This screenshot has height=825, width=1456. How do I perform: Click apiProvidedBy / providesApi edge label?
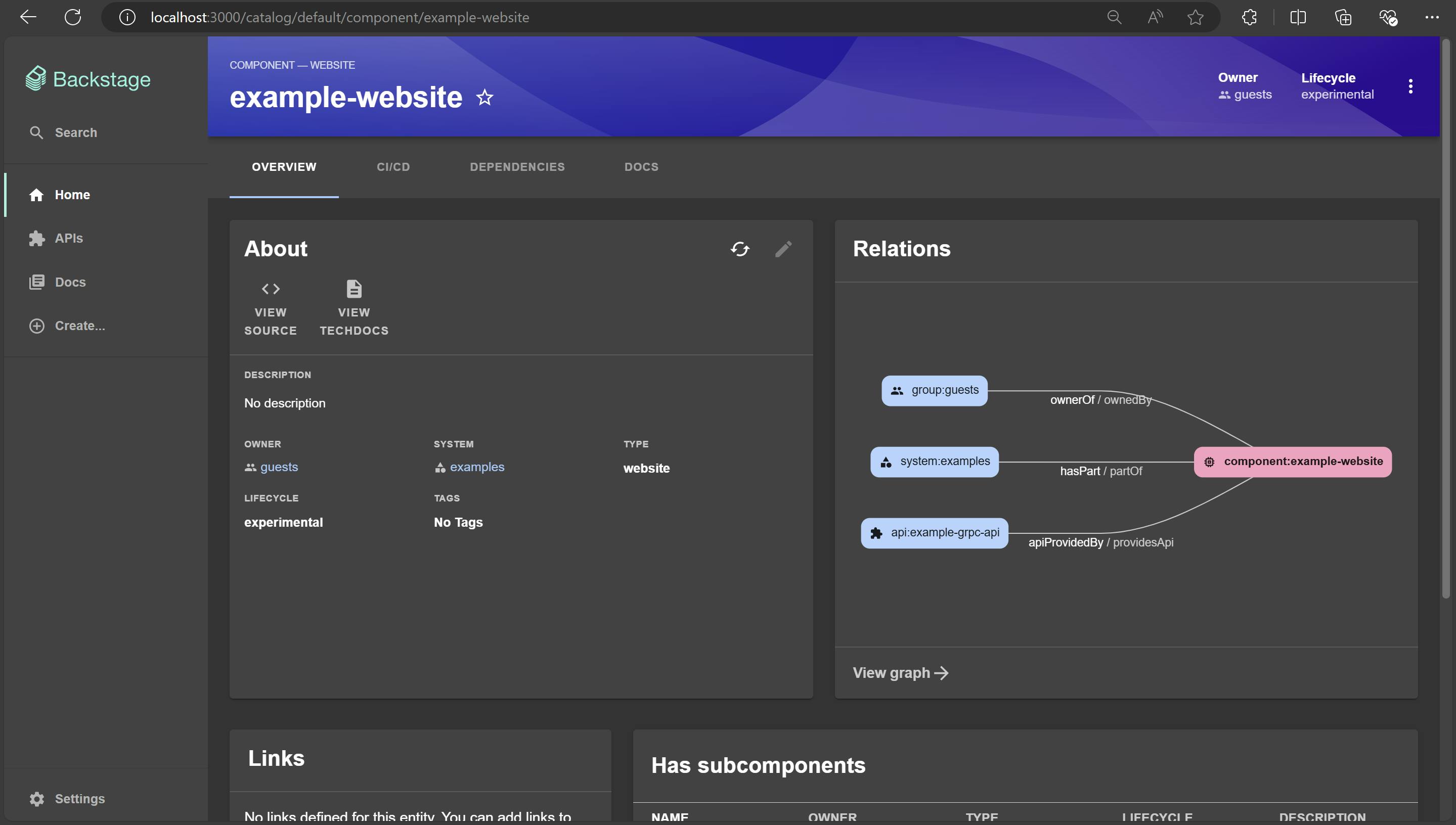(1100, 543)
